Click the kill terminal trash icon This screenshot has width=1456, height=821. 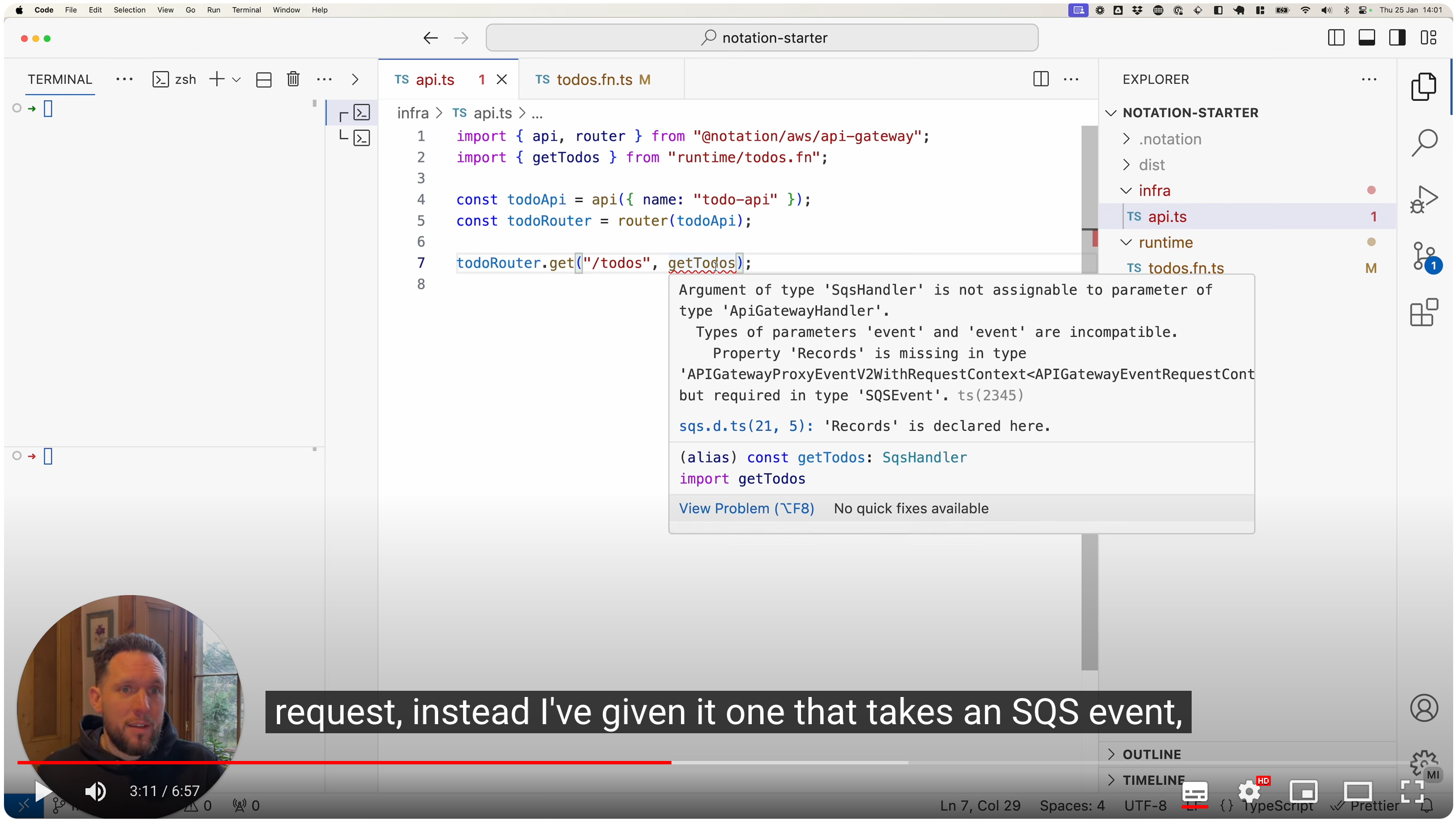pyautogui.click(x=293, y=79)
